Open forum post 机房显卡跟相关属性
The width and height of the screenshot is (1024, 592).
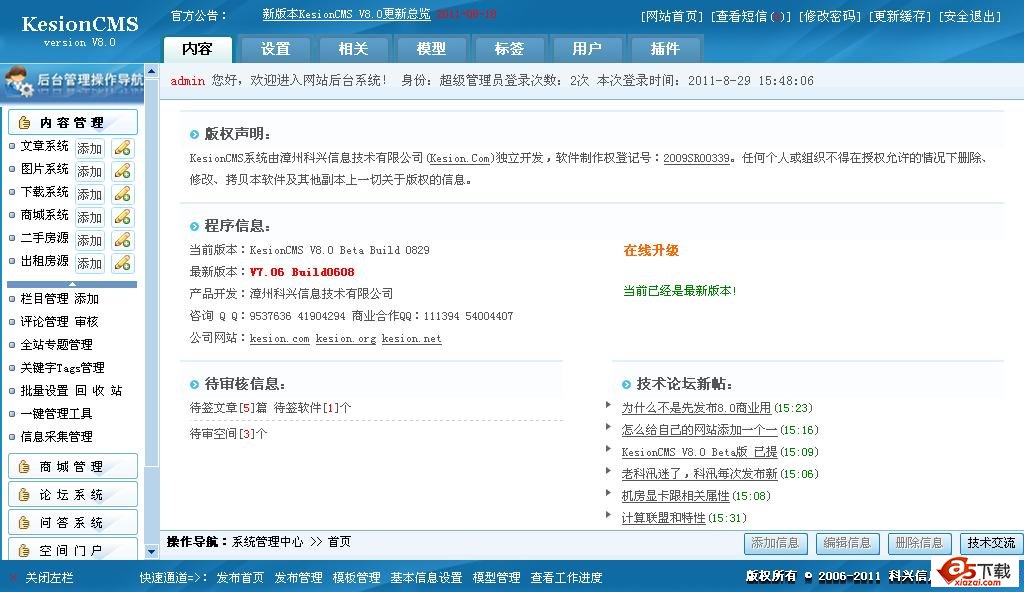pos(675,496)
